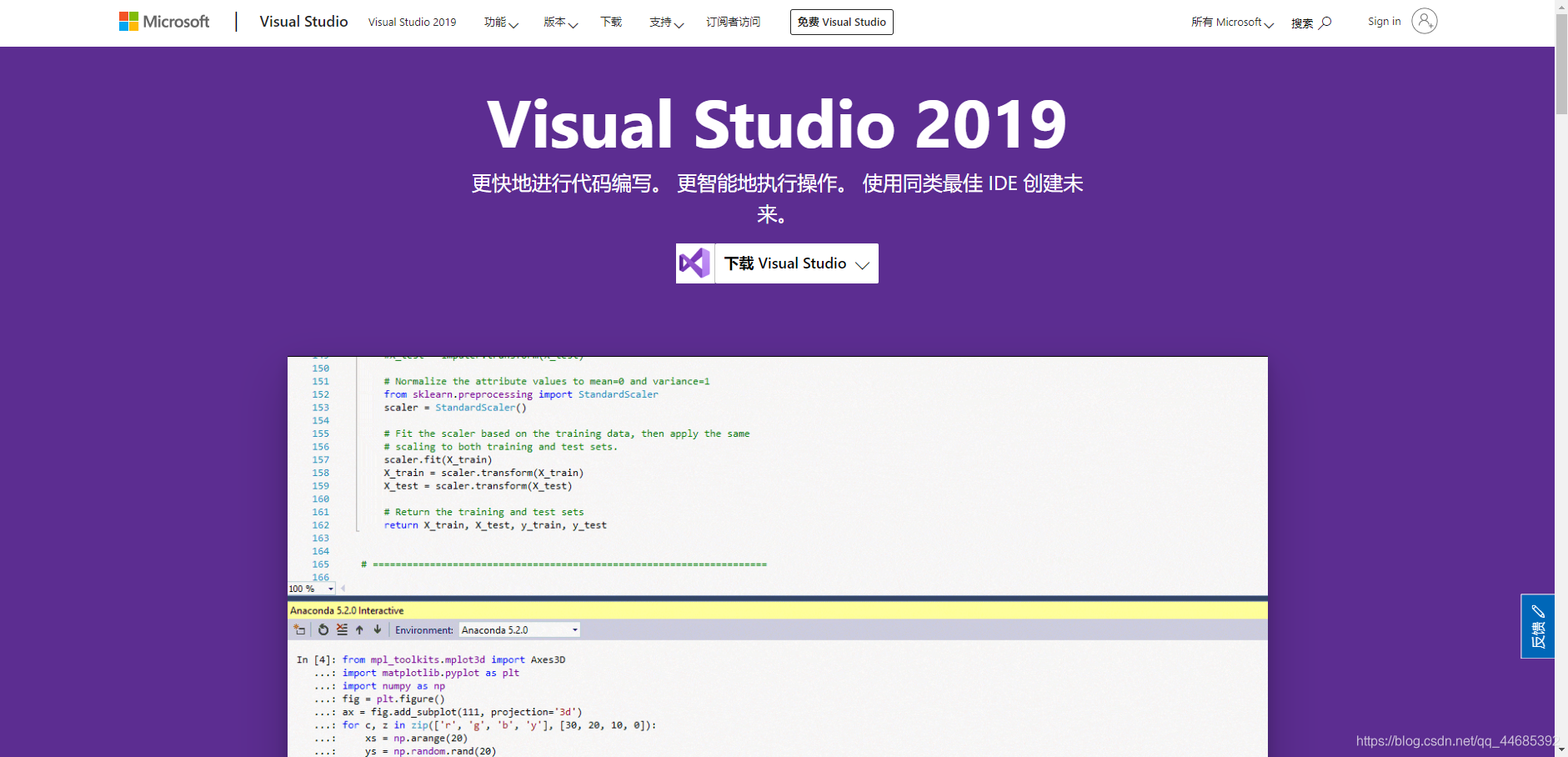Expand 所有 Microsoft menu
This screenshot has width=1568, height=757.
point(1232,23)
